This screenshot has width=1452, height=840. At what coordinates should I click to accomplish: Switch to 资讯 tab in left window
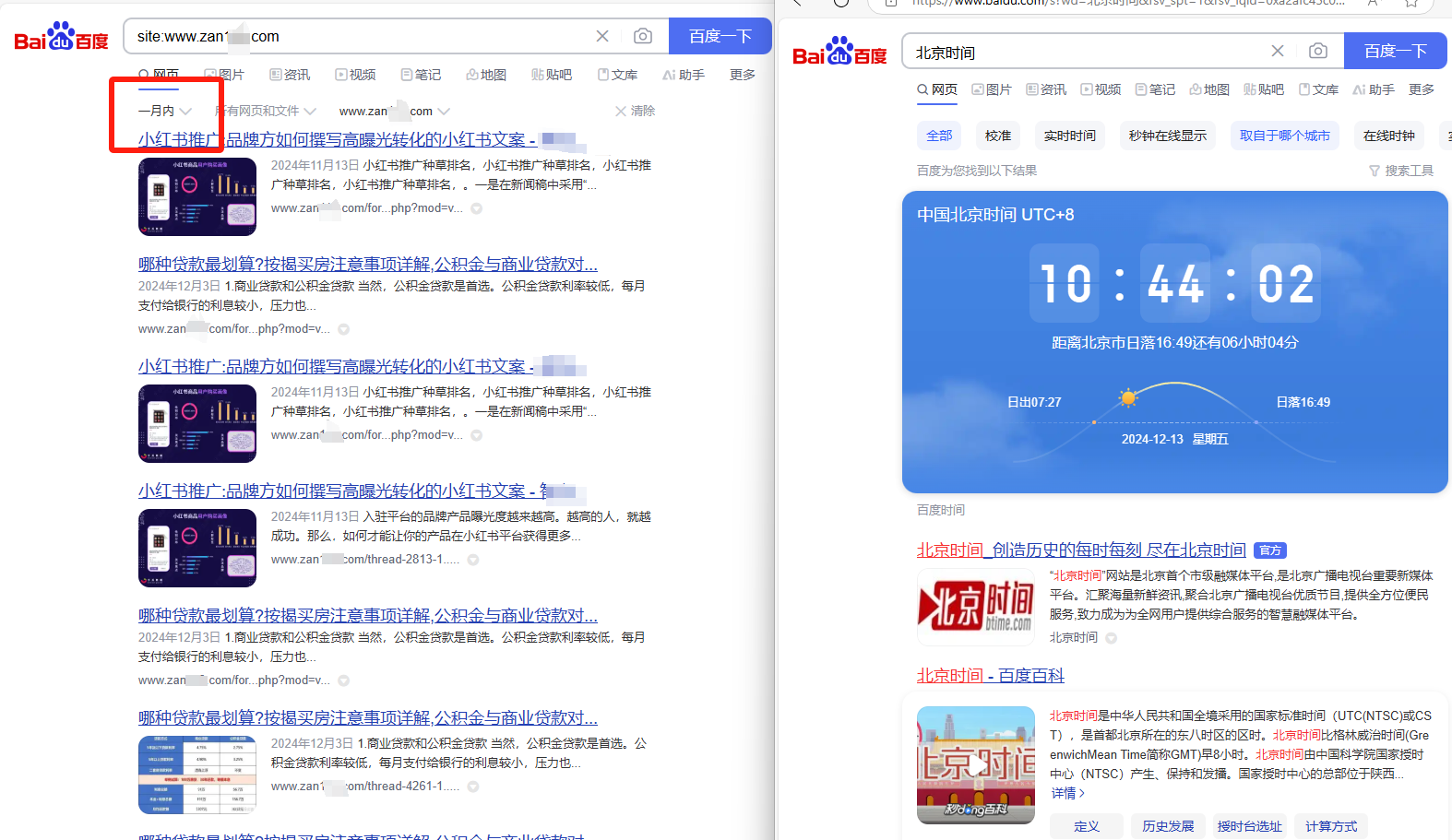pos(290,75)
